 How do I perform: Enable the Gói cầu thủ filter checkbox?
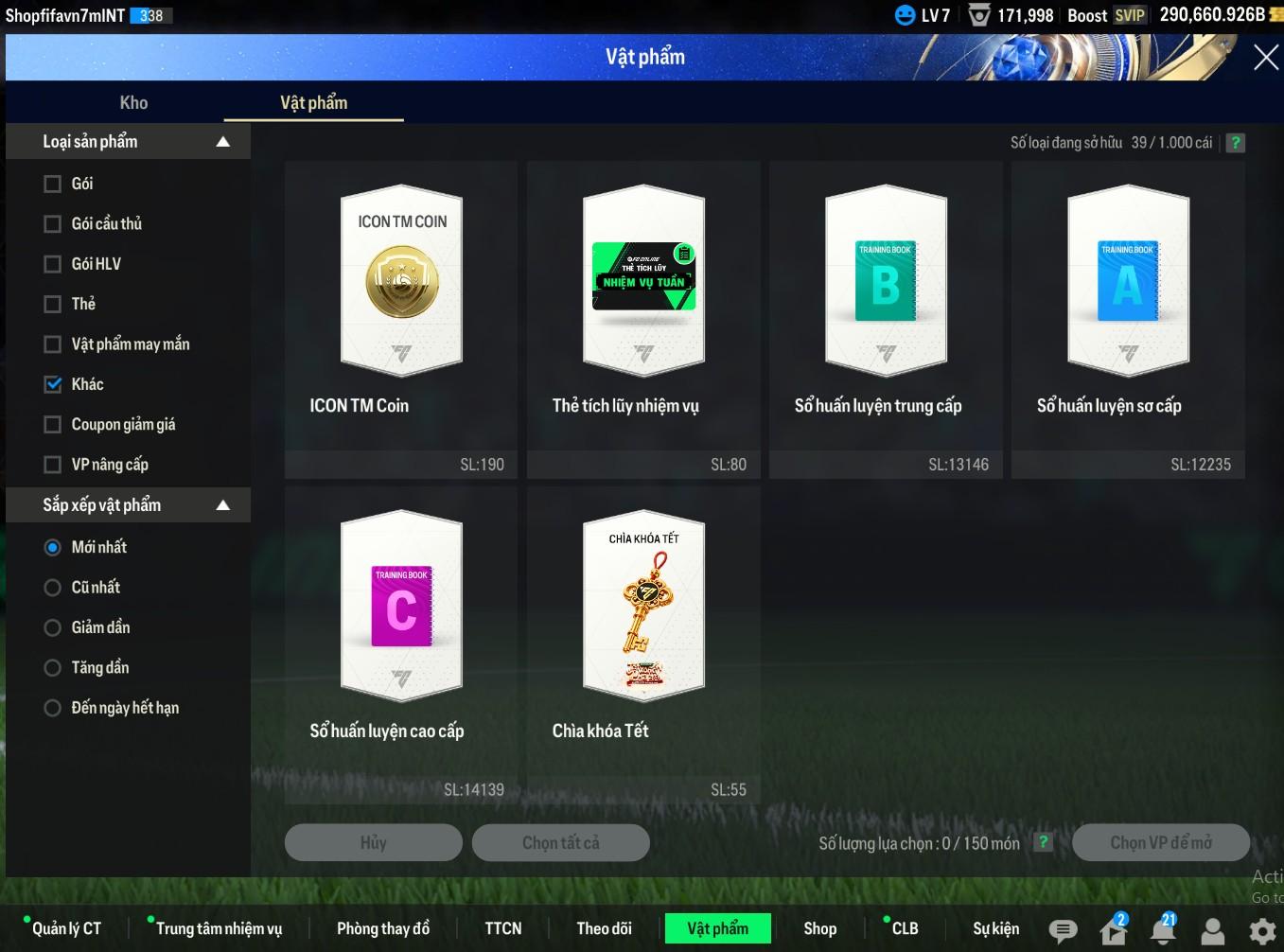pyautogui.click(x=53, y=224)
